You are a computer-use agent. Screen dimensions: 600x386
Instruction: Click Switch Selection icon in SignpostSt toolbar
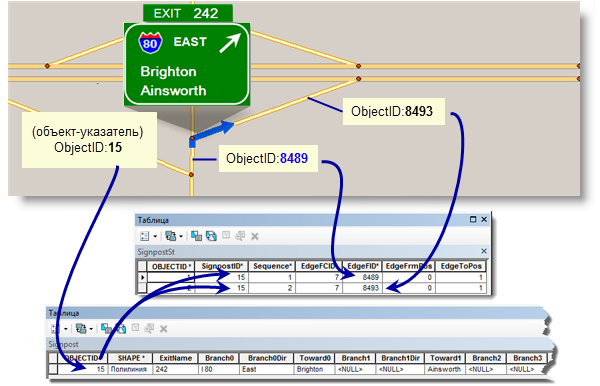[x=211, y=236]
